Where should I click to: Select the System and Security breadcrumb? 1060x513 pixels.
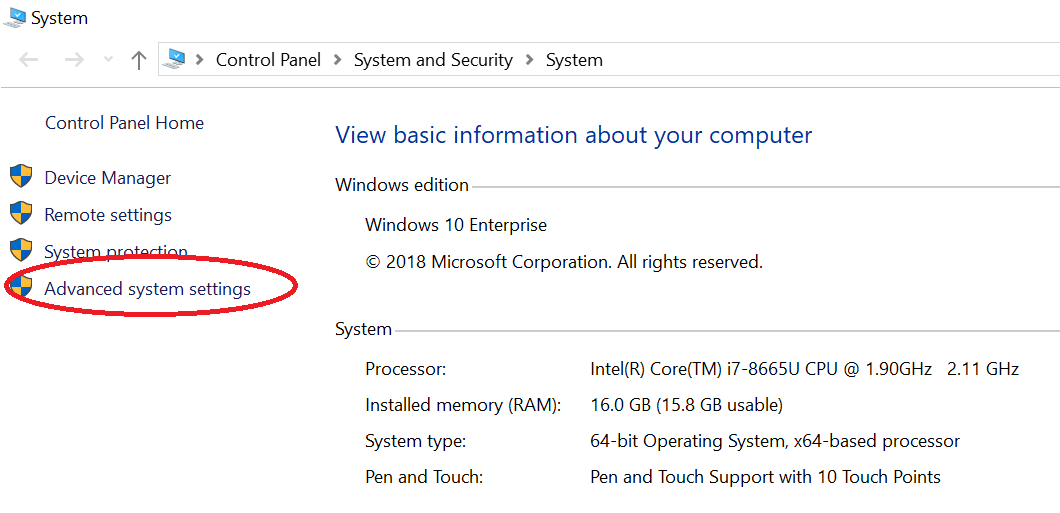pyautogui.click(x=433, y=60)
